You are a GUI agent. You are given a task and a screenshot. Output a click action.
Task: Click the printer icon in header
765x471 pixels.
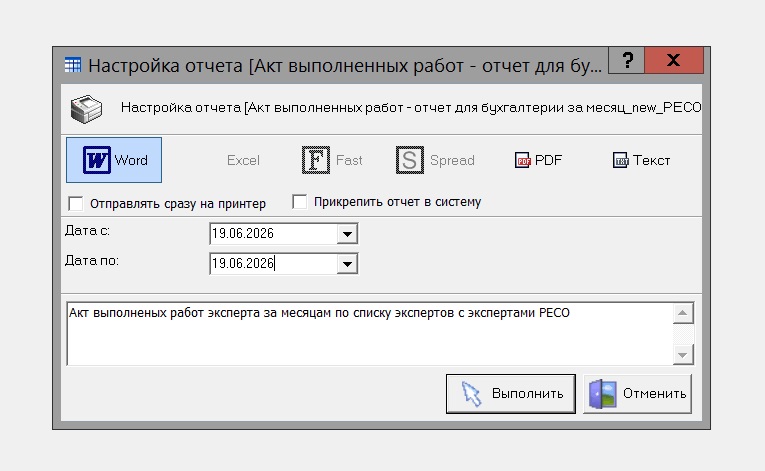tap(86, 108)
